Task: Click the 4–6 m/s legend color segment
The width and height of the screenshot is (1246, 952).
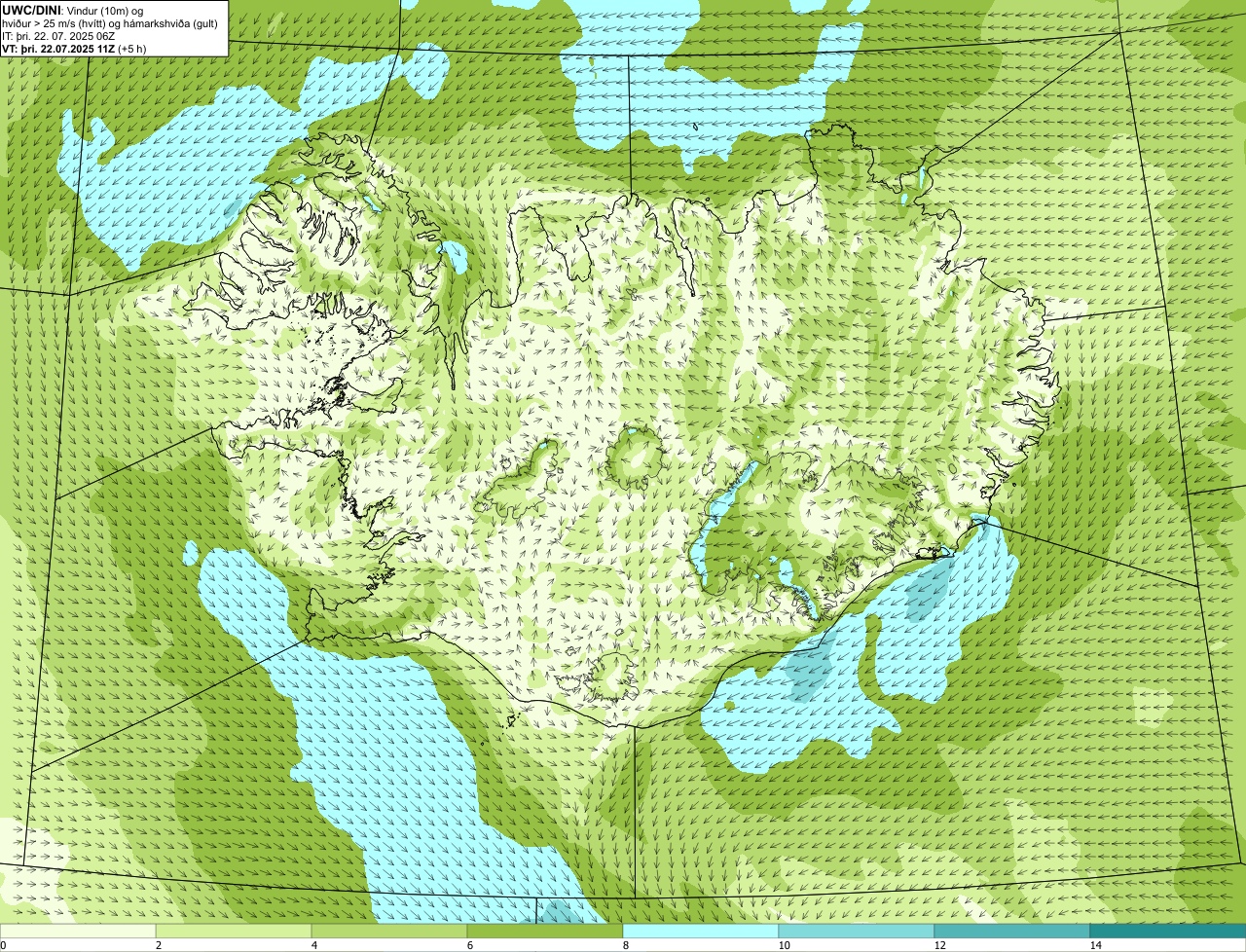Action: 389,931
